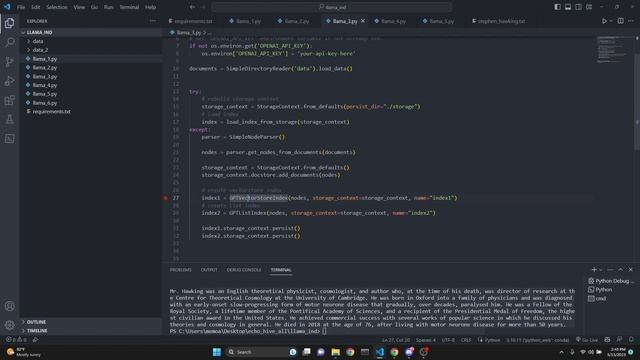Open Explorer Views and More Actions ellipsis

pyautogui.click(x=153, y=21)
